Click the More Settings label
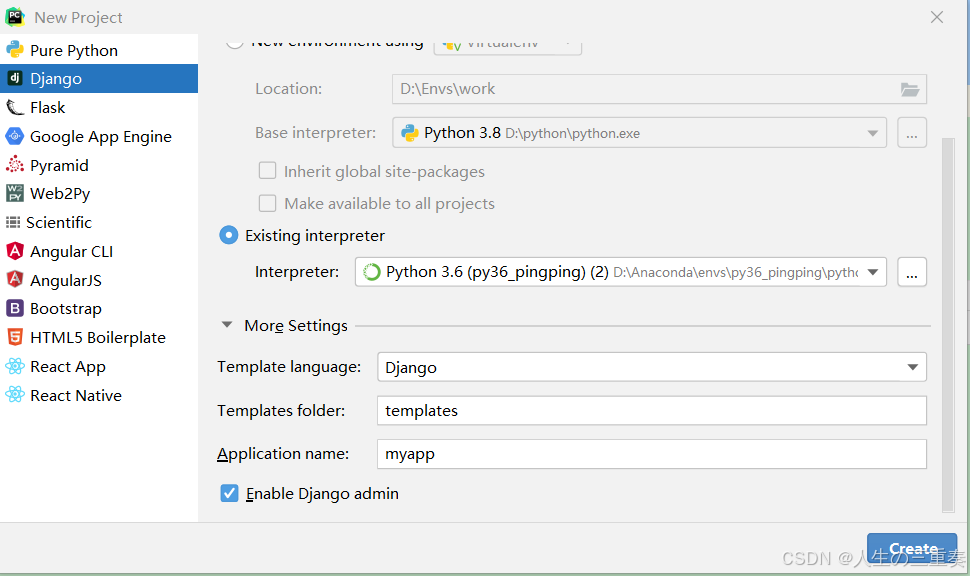The width and height of the screenshot is (970, 576). click(296, 325)
